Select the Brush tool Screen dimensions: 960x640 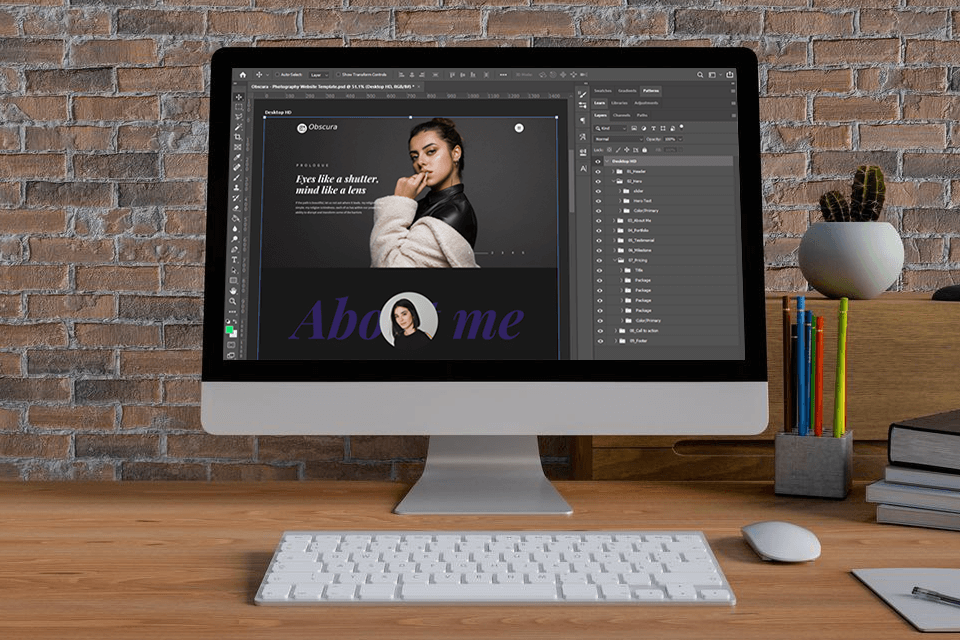[237, 178]
